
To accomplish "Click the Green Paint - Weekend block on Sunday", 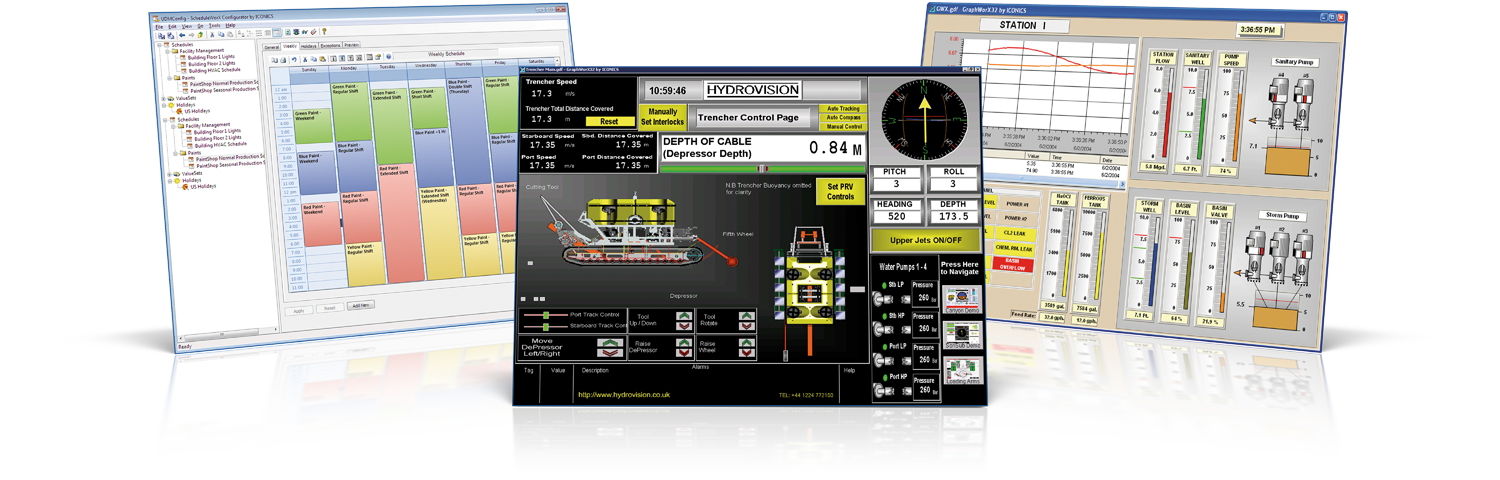I will (311, 124).
